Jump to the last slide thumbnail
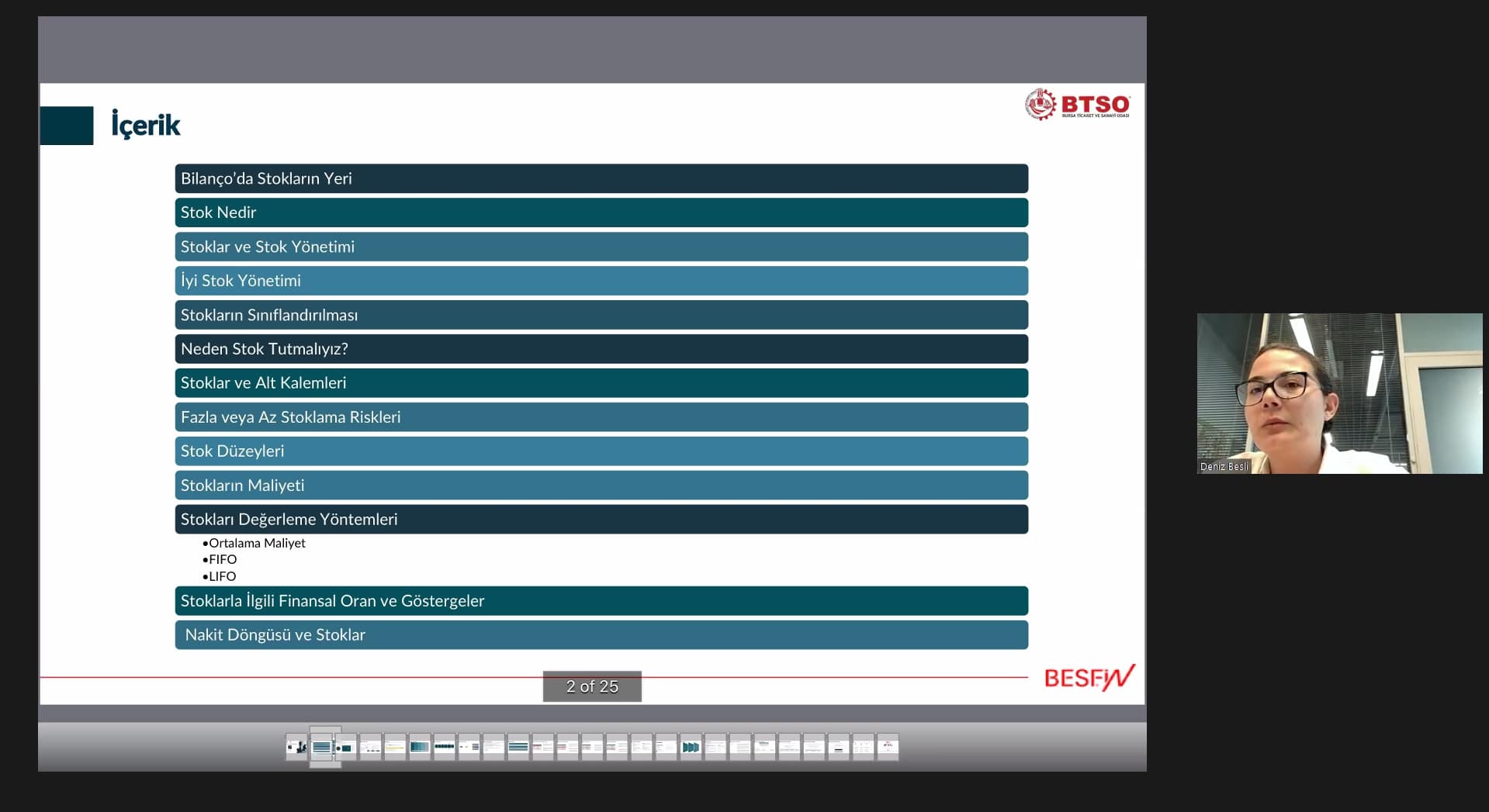This screenshot has width=1489, height=812. coord(888,747)
